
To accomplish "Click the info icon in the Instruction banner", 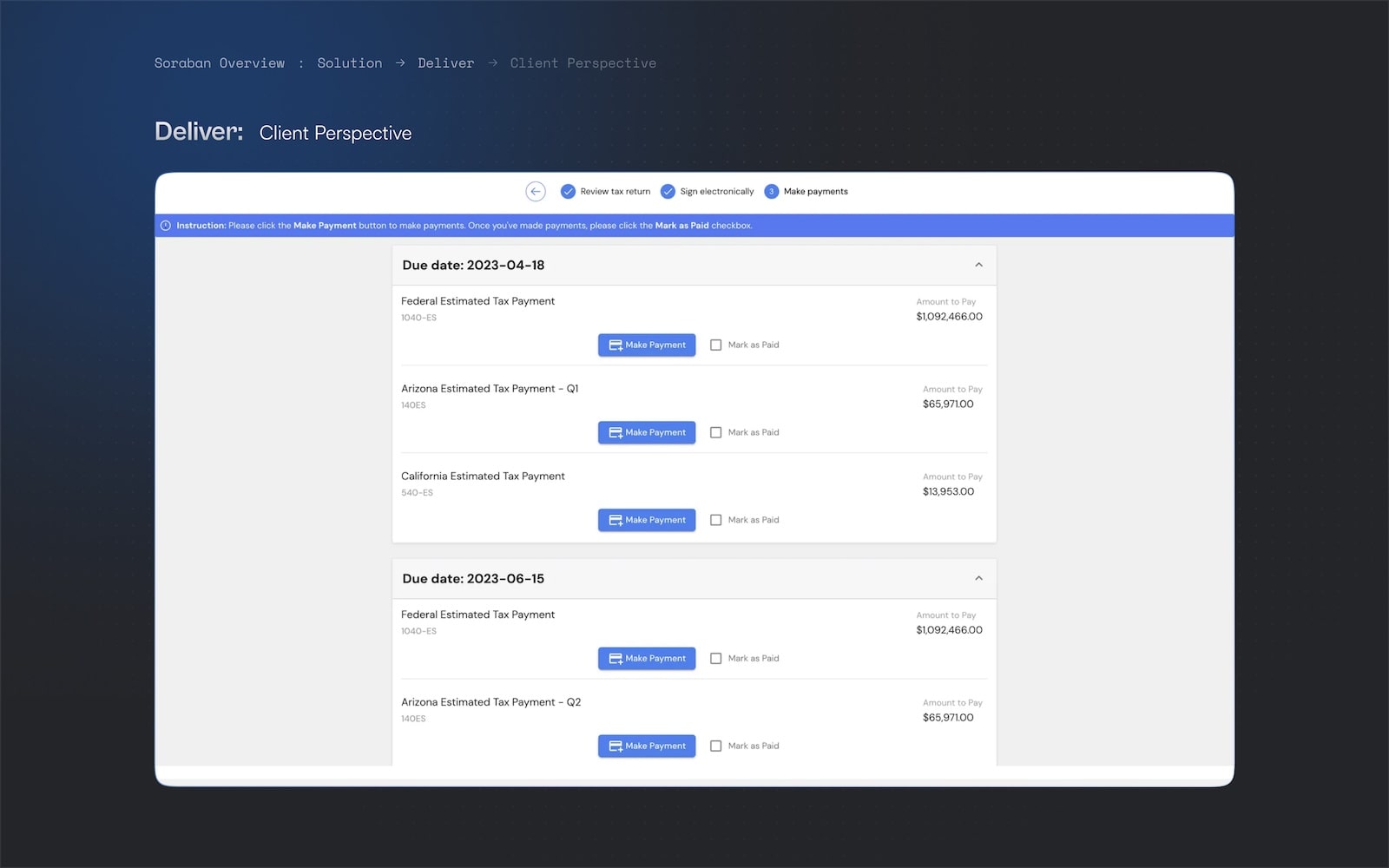I will tap(166, 226).
